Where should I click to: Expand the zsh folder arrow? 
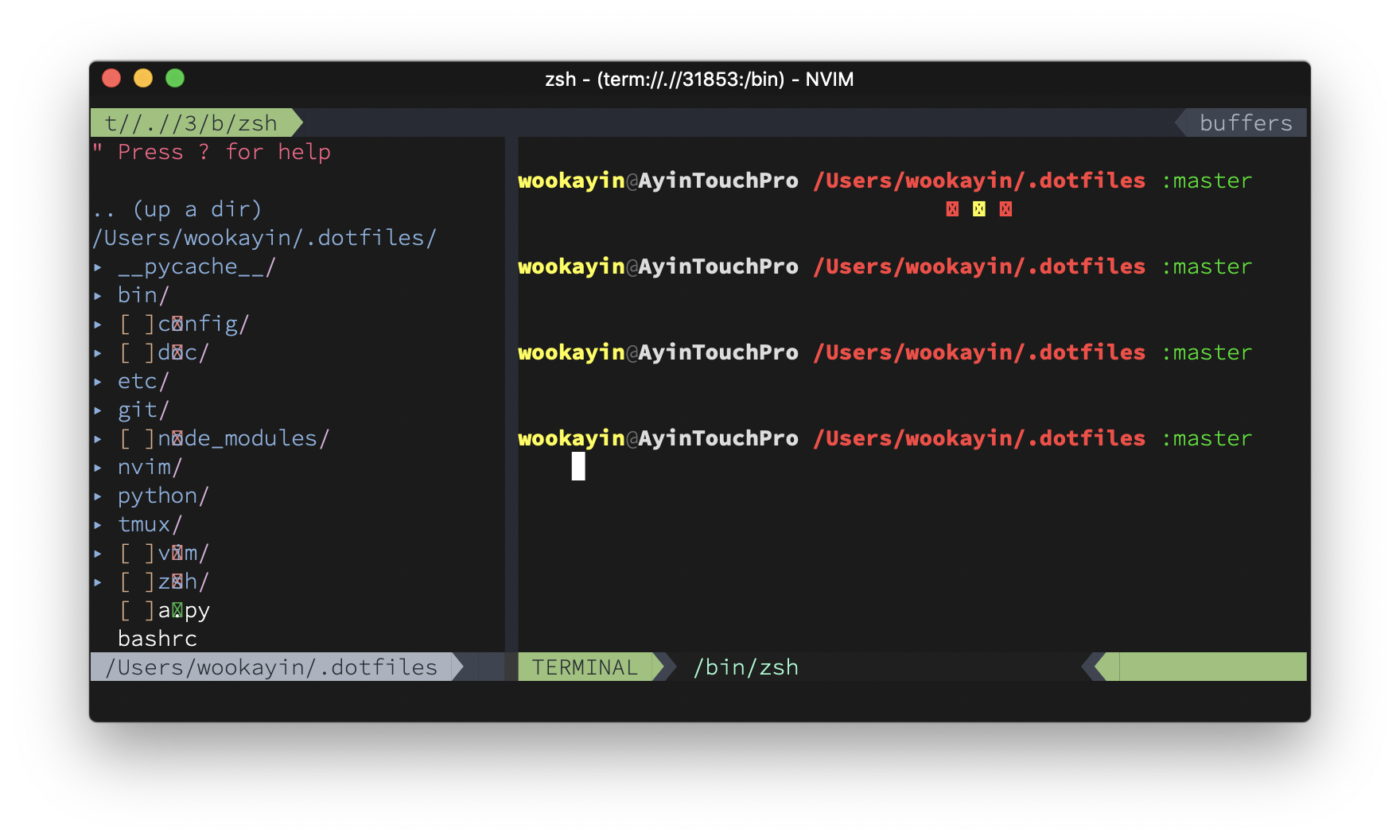98,582
